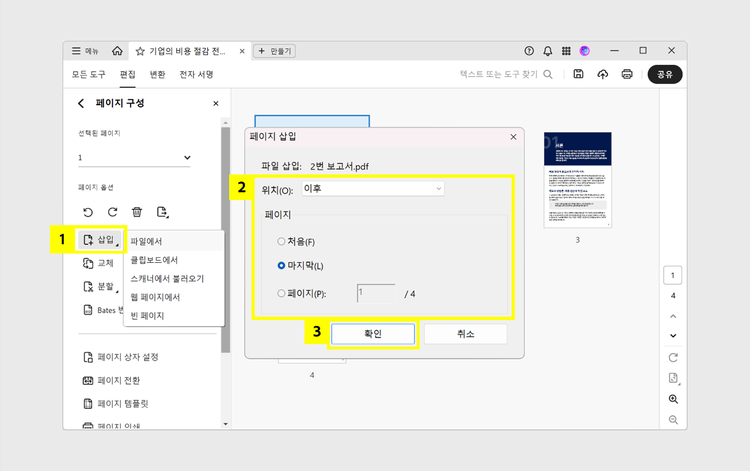Switch to 편집 tab

(128, 74)
